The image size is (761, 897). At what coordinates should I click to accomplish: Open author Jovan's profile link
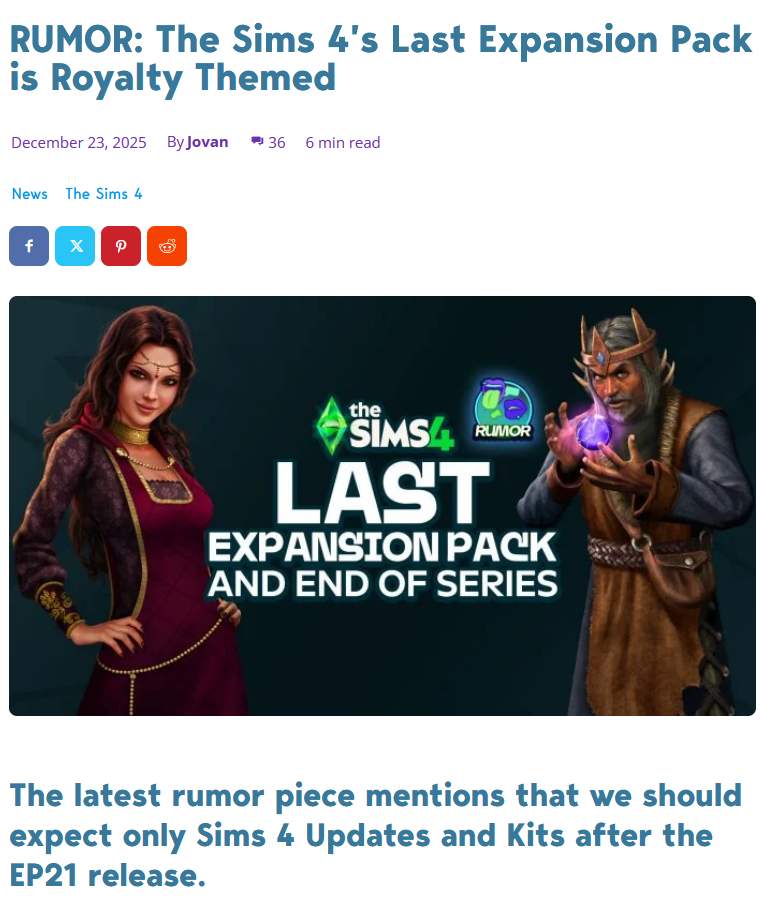[207, 142]
